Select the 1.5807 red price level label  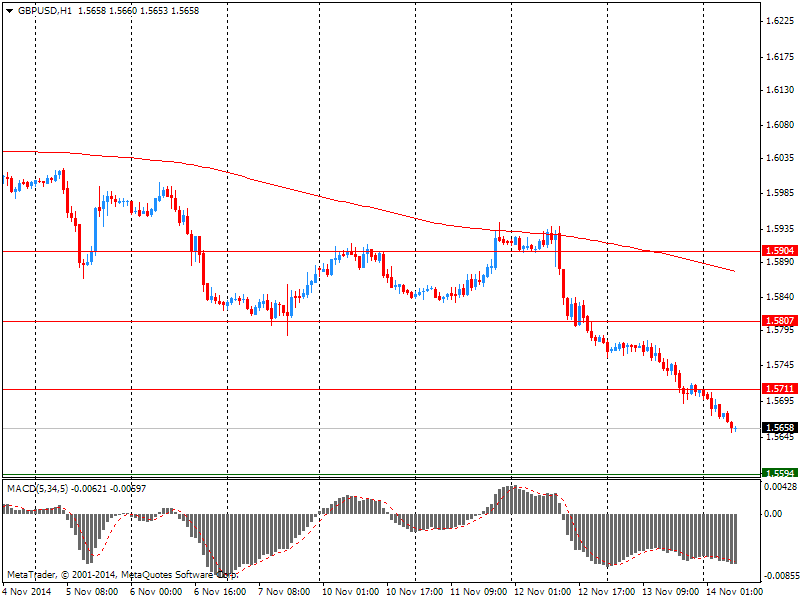[780, 320]
